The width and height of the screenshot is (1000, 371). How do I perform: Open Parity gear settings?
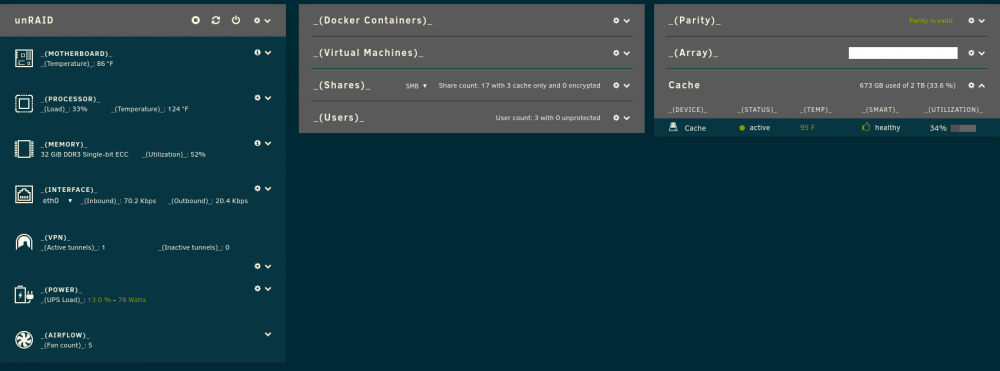971,20
